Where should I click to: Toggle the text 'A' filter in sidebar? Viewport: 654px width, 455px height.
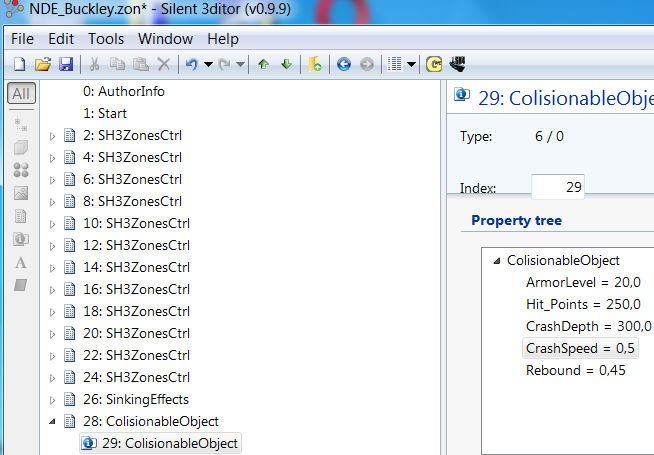(21, 263)
